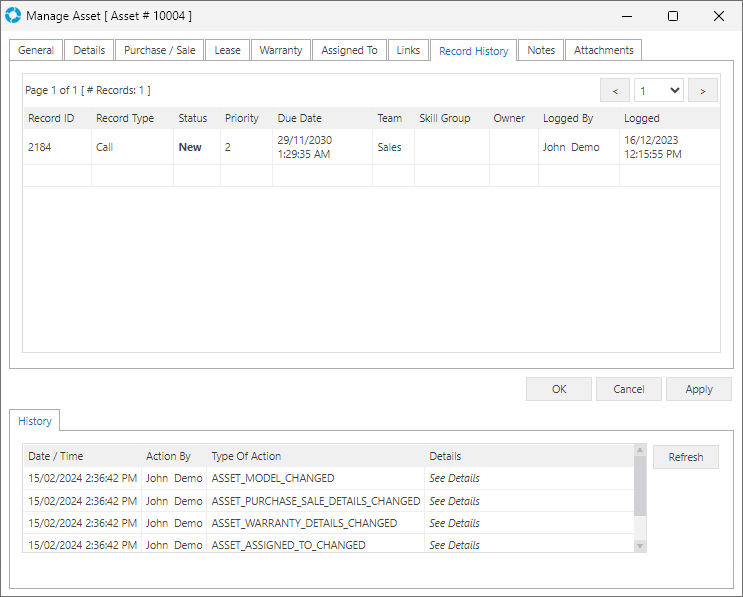Select the Warranty tab
This screenshot has height=597, width=743.
280,50
